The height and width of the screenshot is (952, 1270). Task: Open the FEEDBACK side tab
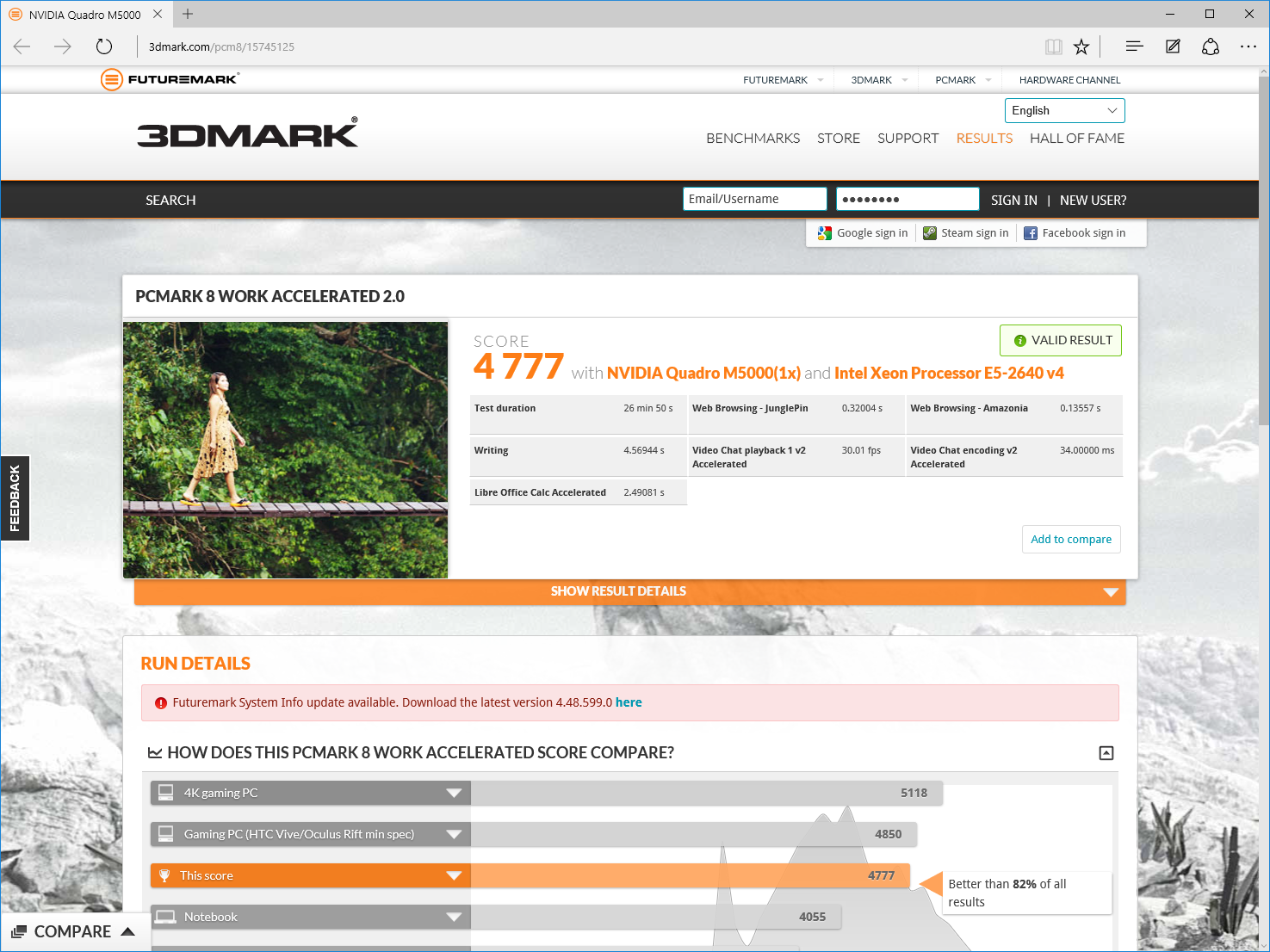15,498
